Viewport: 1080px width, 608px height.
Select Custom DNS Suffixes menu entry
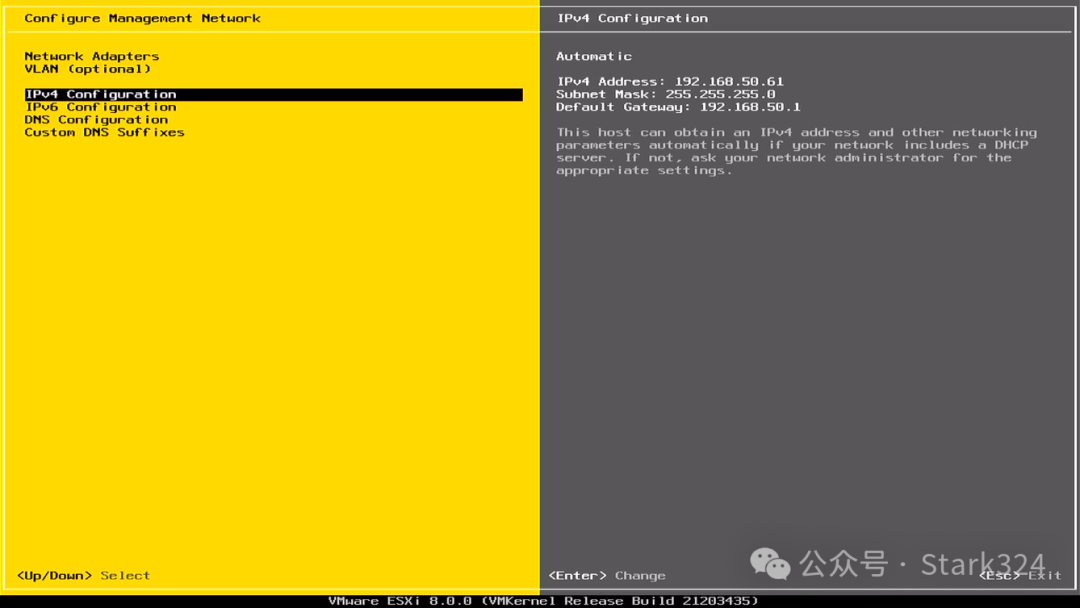tap(105, 132)
